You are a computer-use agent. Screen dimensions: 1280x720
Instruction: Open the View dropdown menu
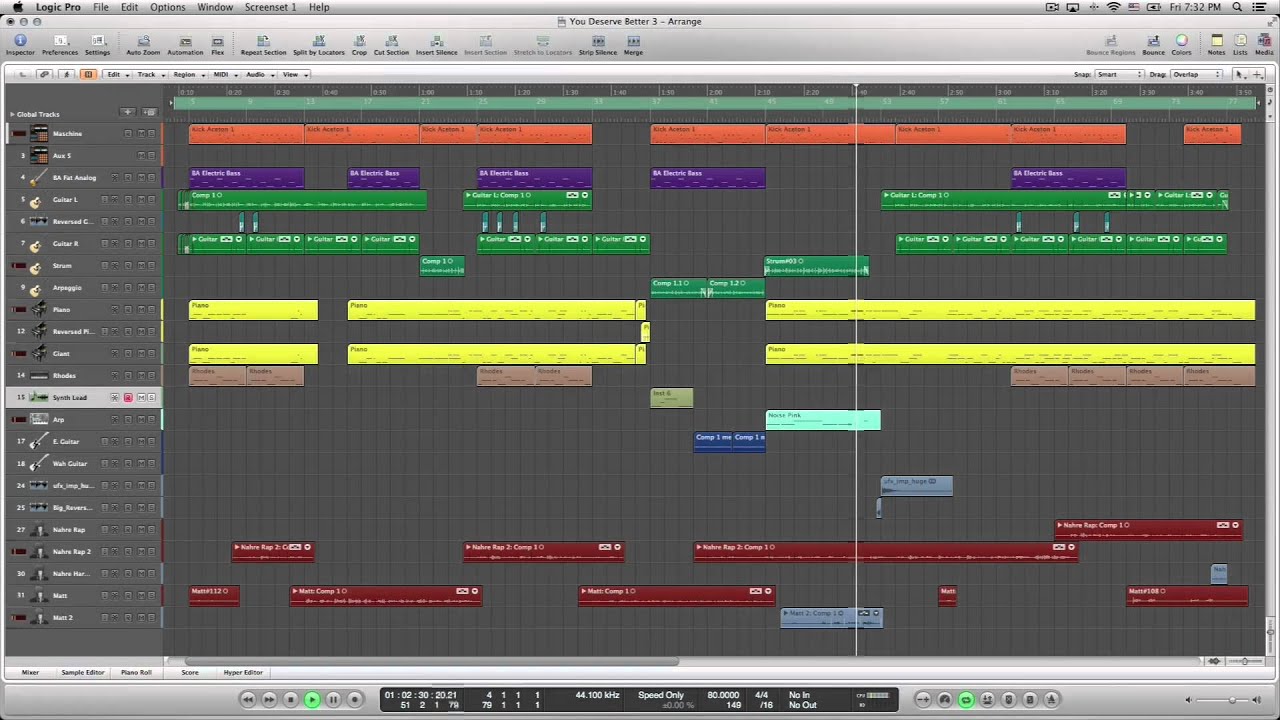coord(292,74)
